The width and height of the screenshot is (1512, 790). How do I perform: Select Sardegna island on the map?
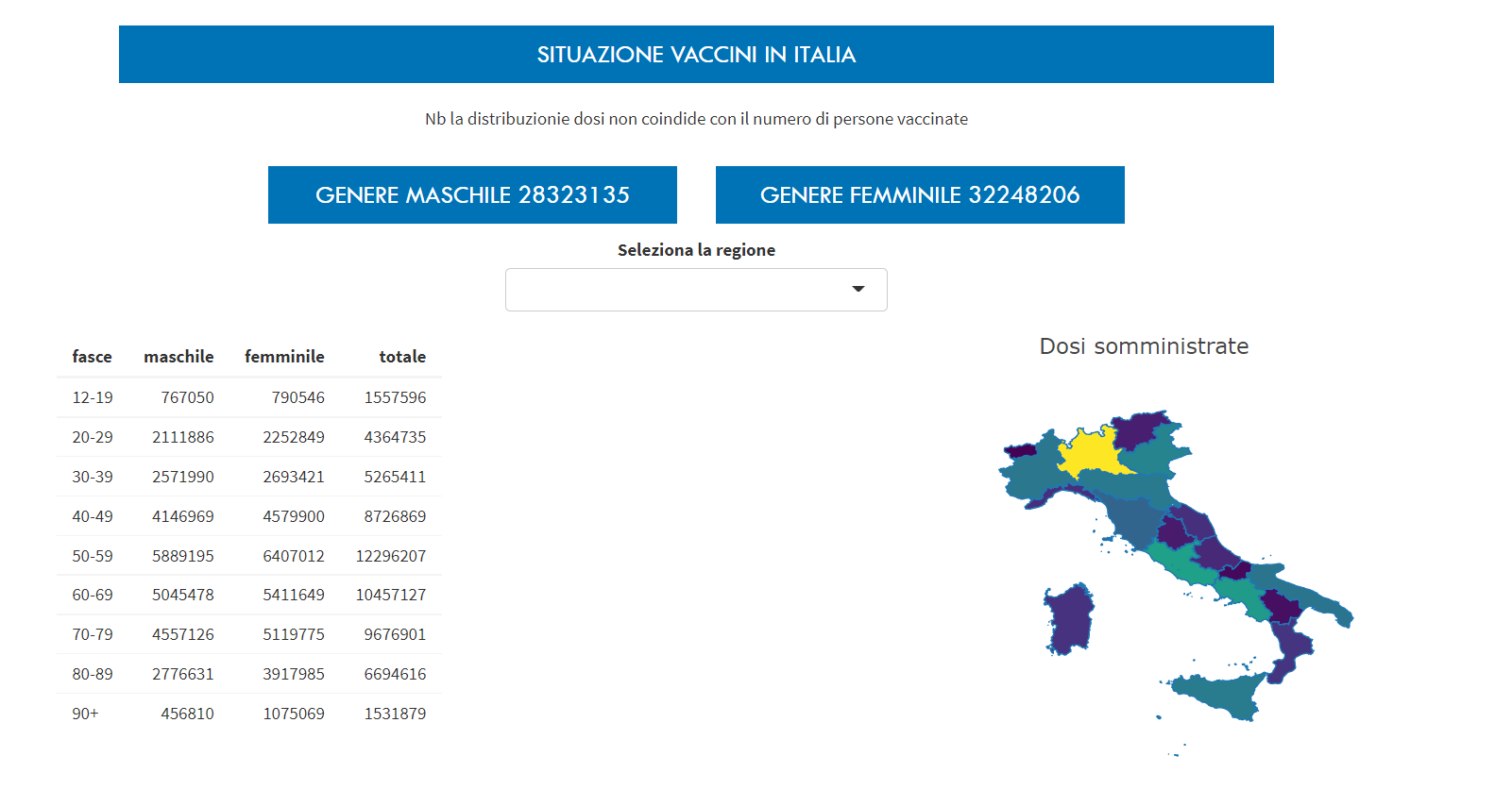tap(1070, 619)
